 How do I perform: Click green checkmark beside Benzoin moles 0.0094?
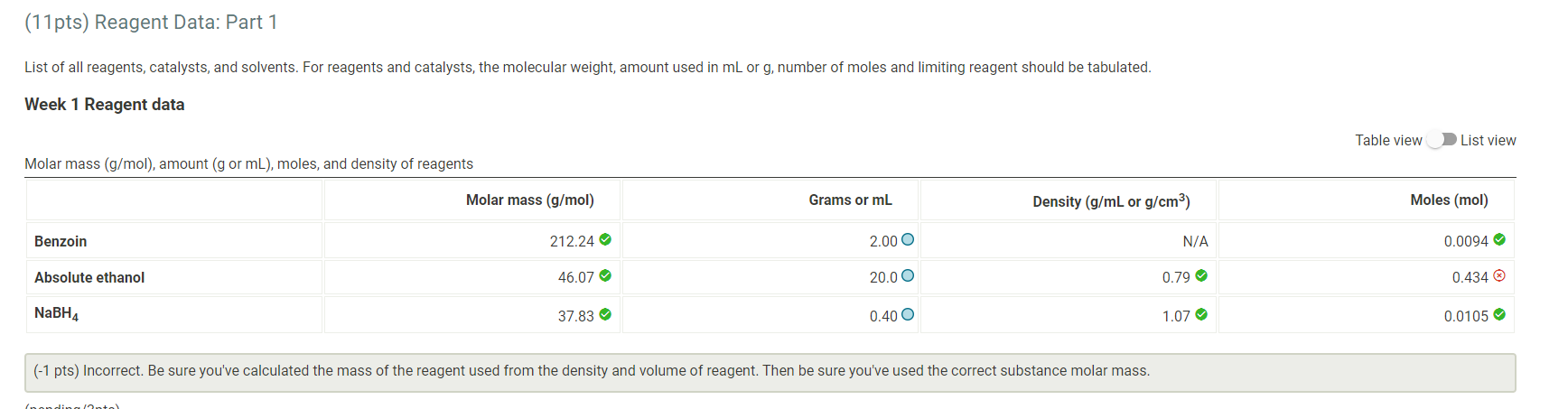tap(1499, 239)
